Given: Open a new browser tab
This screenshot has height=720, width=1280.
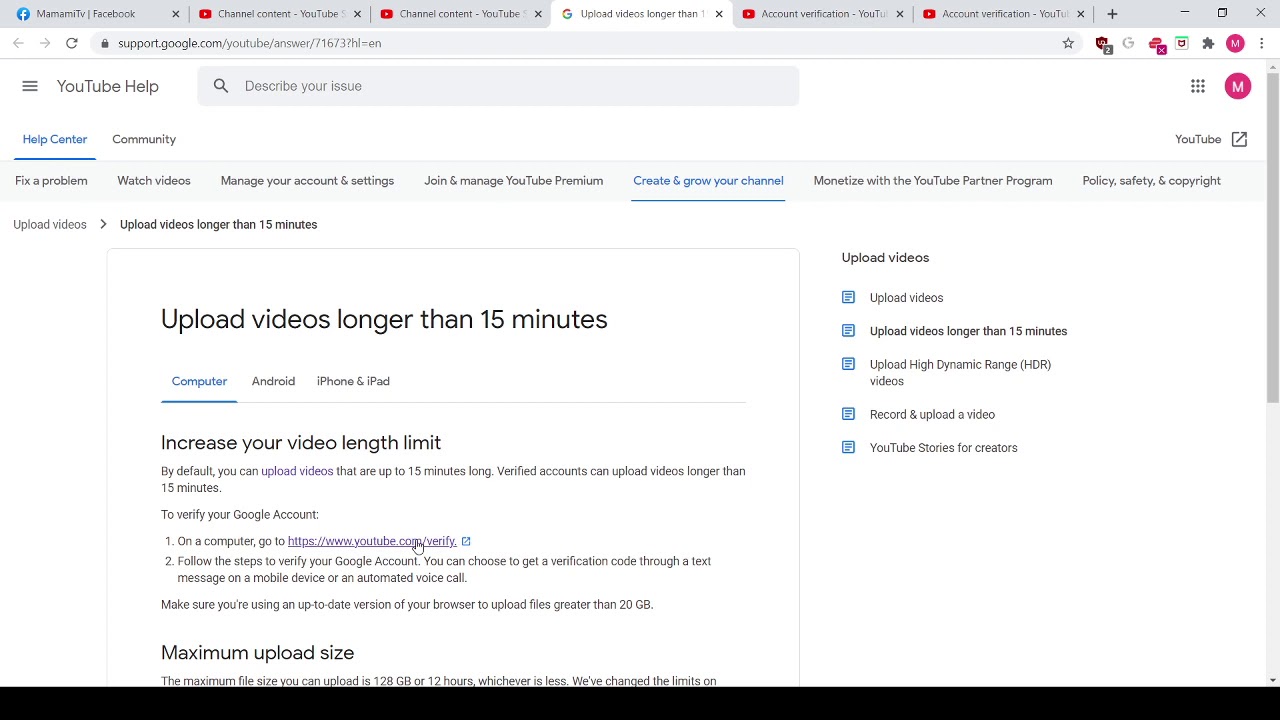Looking at the screenshot, I should (1112, 14).
